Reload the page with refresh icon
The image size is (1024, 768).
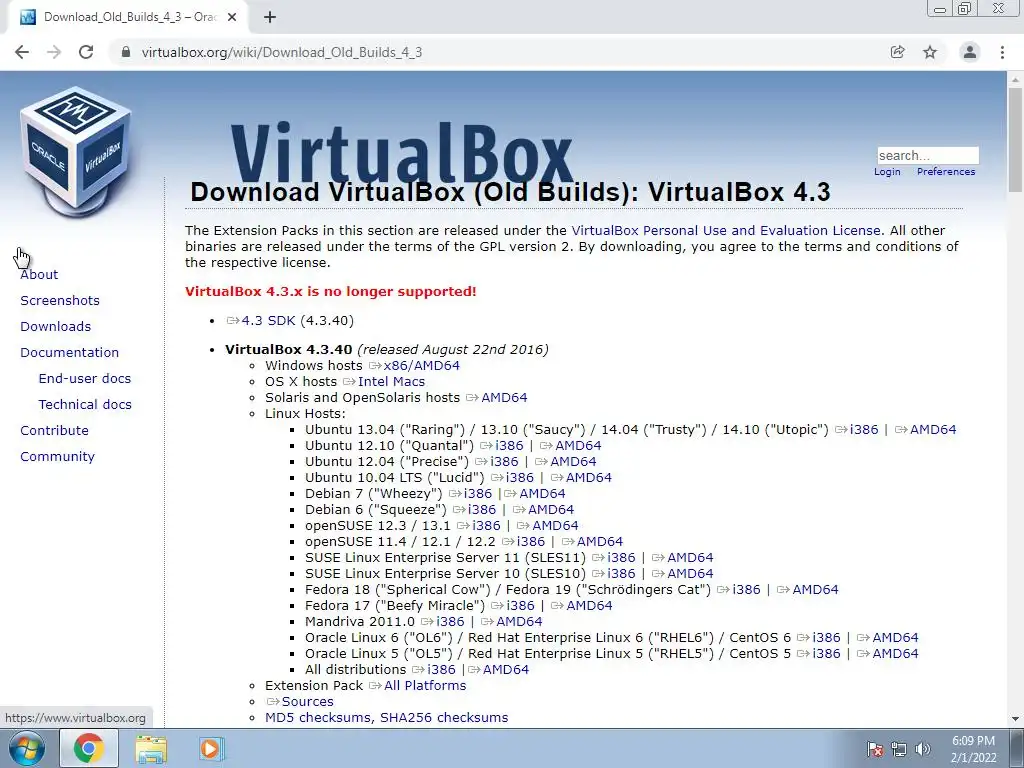click(x=86, y=52)
